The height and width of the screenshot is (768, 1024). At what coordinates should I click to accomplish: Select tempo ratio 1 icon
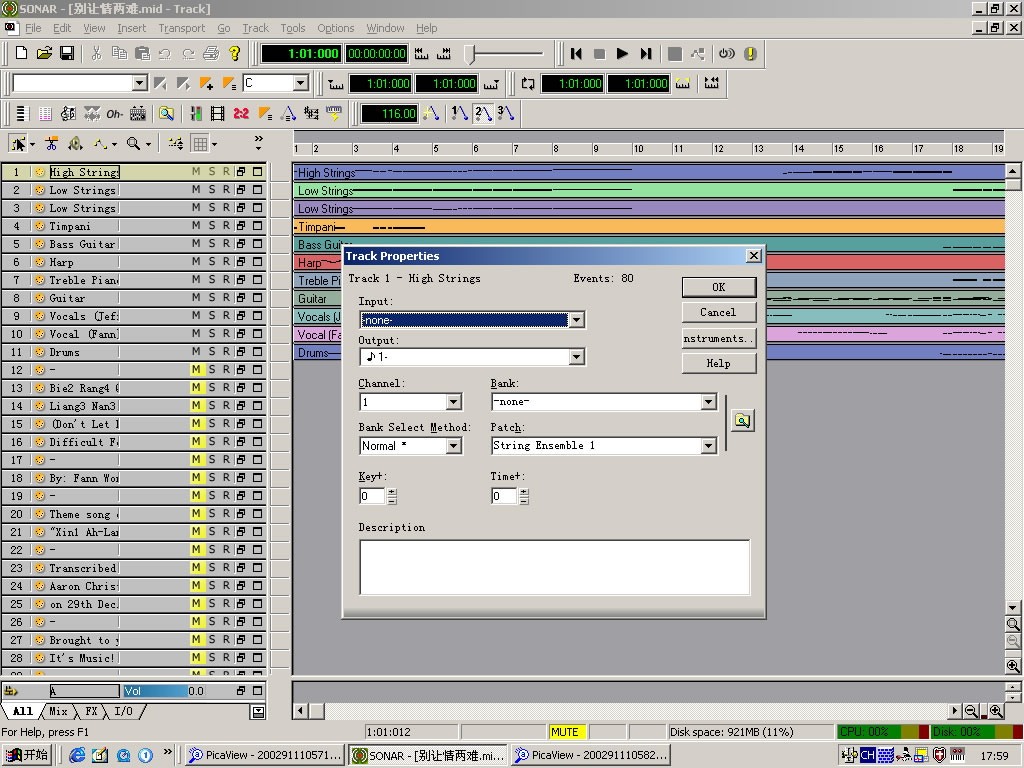tap(460, 114)
